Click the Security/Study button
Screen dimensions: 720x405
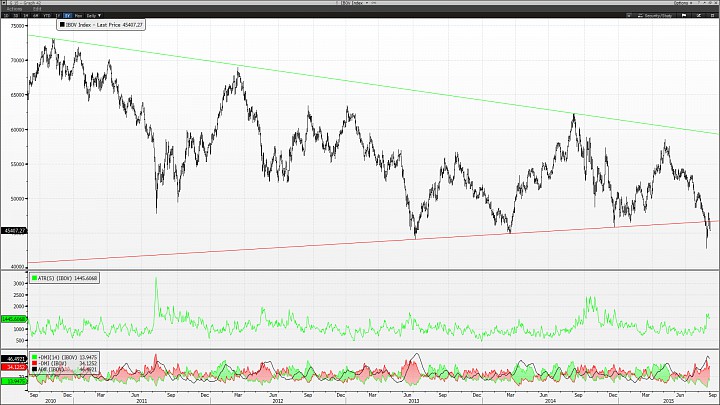pos(655,15)
